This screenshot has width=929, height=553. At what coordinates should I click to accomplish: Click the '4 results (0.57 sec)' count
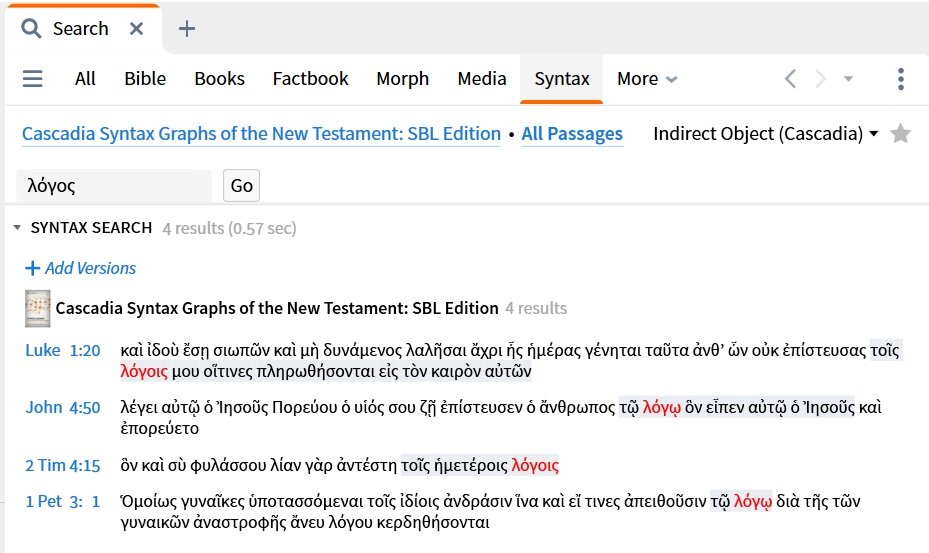tap(229, 228)
